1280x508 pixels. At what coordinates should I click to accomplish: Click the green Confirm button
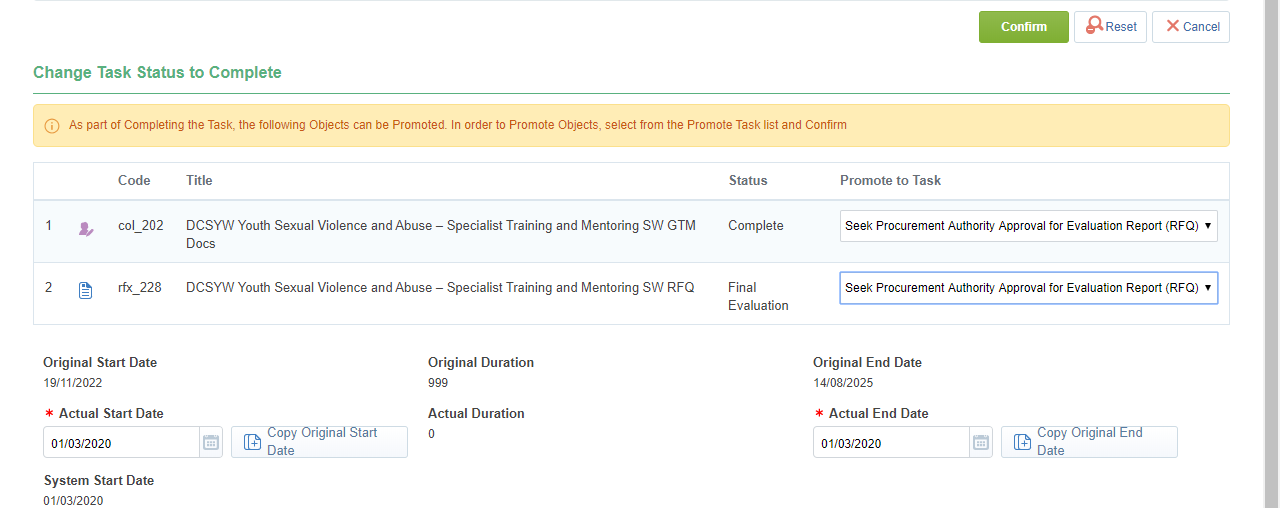tap(1023, 27)
